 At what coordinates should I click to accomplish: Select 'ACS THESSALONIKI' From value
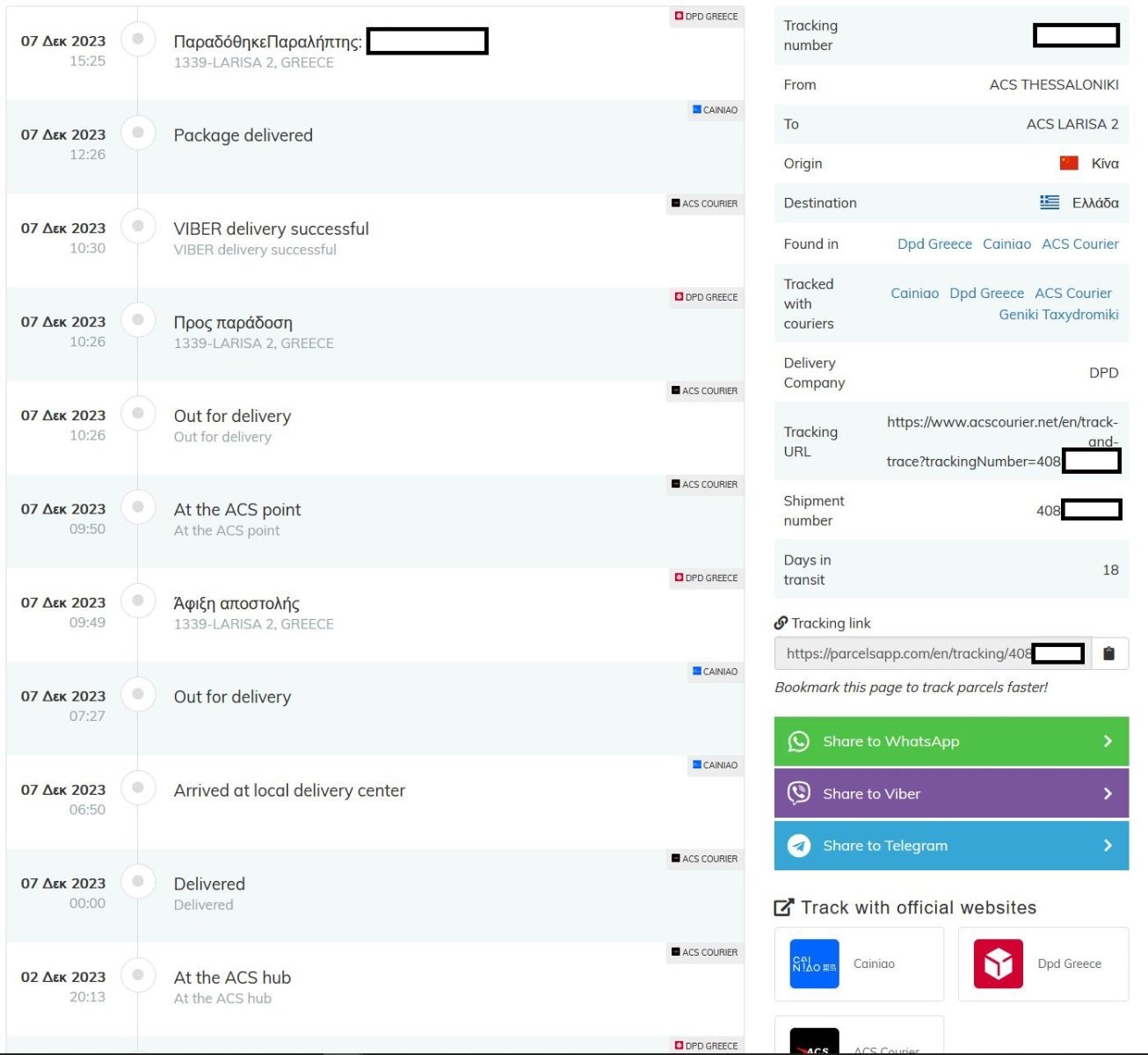click(x=1054, y=84)
